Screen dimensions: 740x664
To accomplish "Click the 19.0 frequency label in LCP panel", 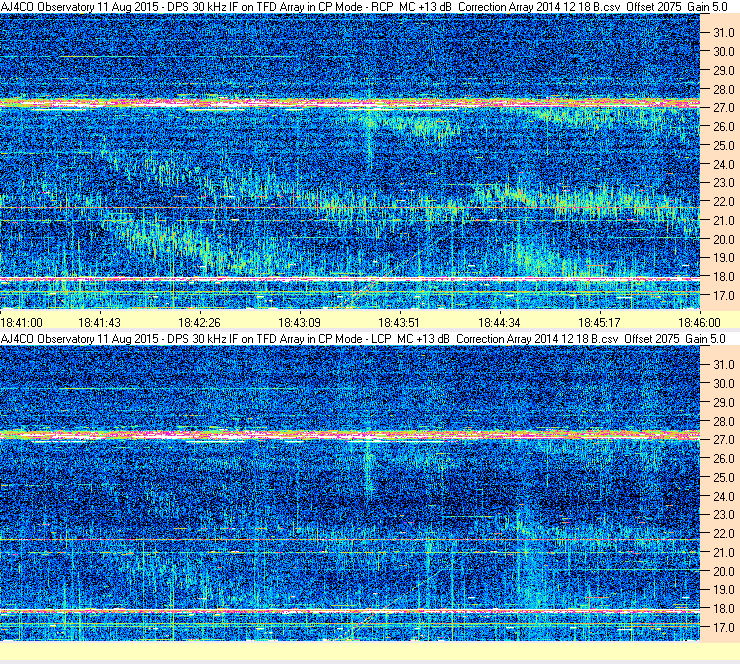I will [x=723, y=590].
